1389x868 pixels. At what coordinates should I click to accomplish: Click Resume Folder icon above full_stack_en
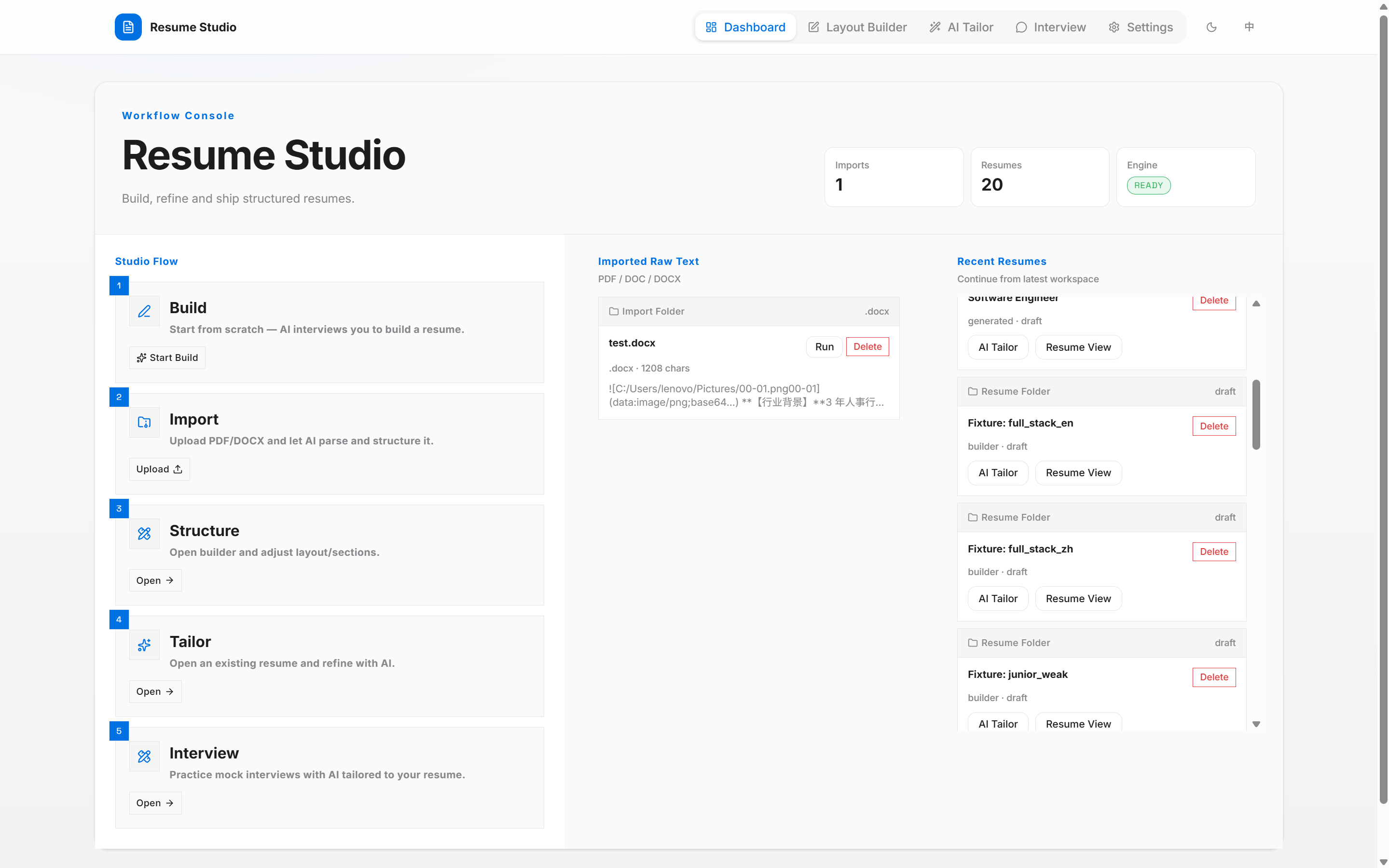pyautogui.click(x=973, y=391)
